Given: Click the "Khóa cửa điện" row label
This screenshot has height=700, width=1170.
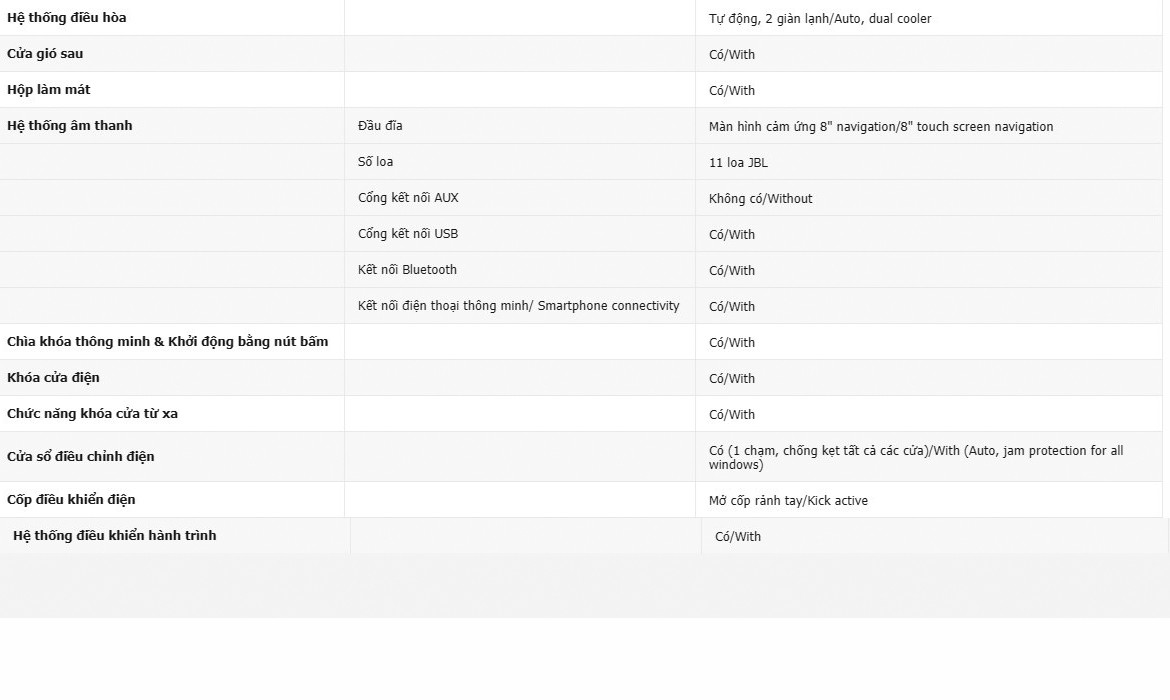Looking at the screenshot, I should pyautogui.click(x=53, y=378).
